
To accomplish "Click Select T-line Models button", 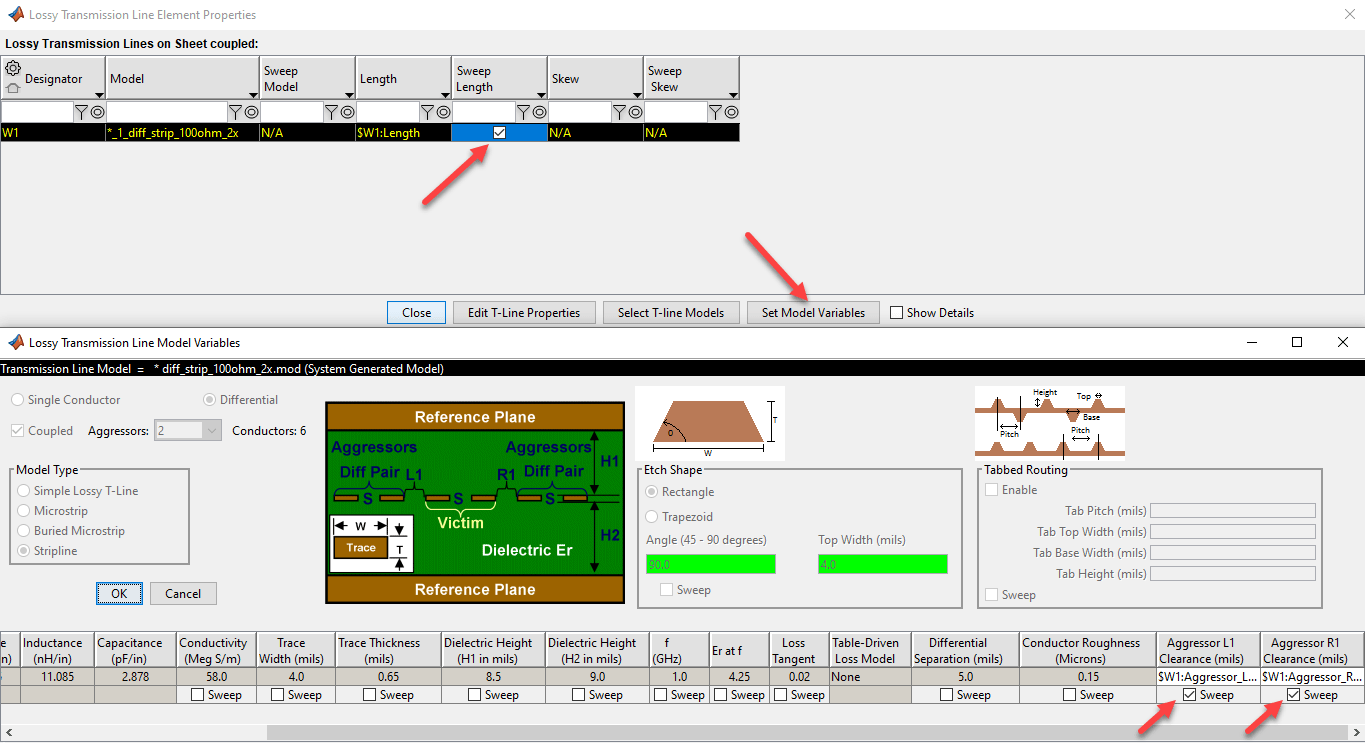I will (671, 312).
